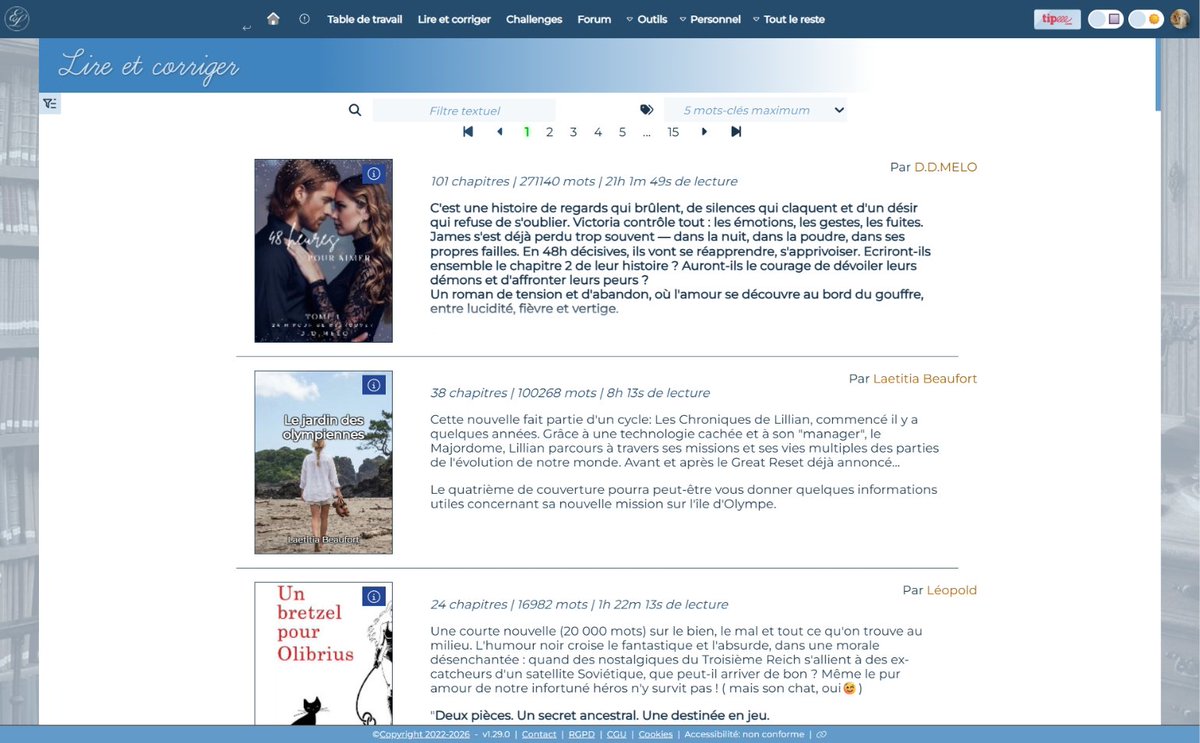This screenshot has width=1200, height=743.
Task: Go to next page arrow
Action: coord(704,132)
